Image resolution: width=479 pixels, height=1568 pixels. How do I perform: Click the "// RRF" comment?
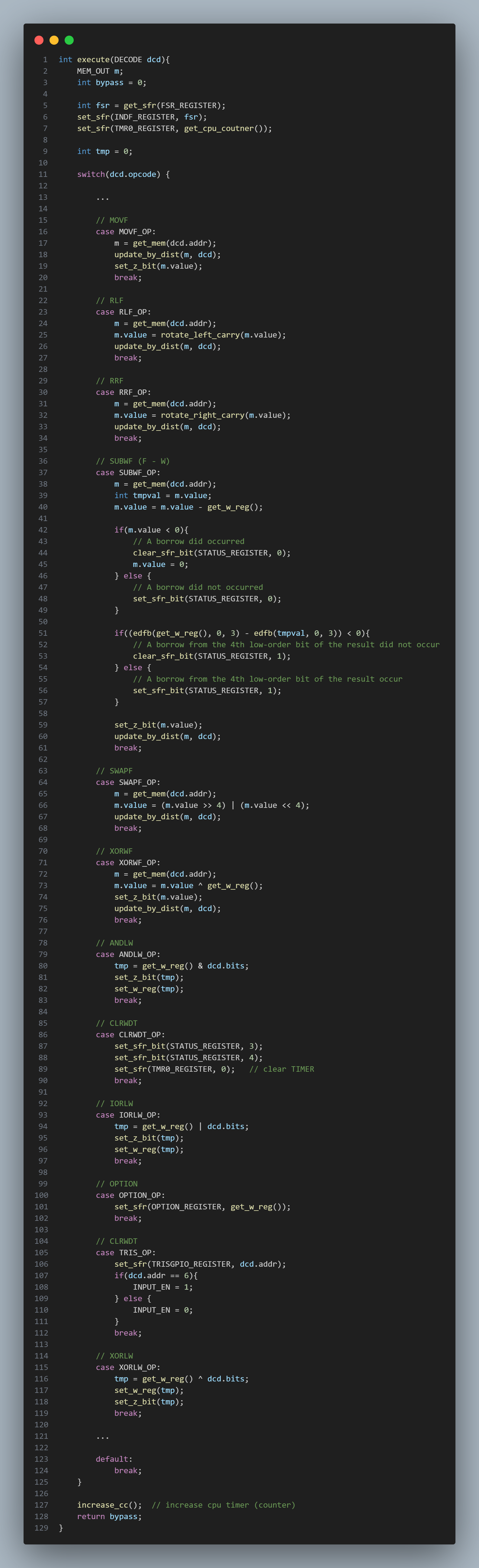click(110, 381)
